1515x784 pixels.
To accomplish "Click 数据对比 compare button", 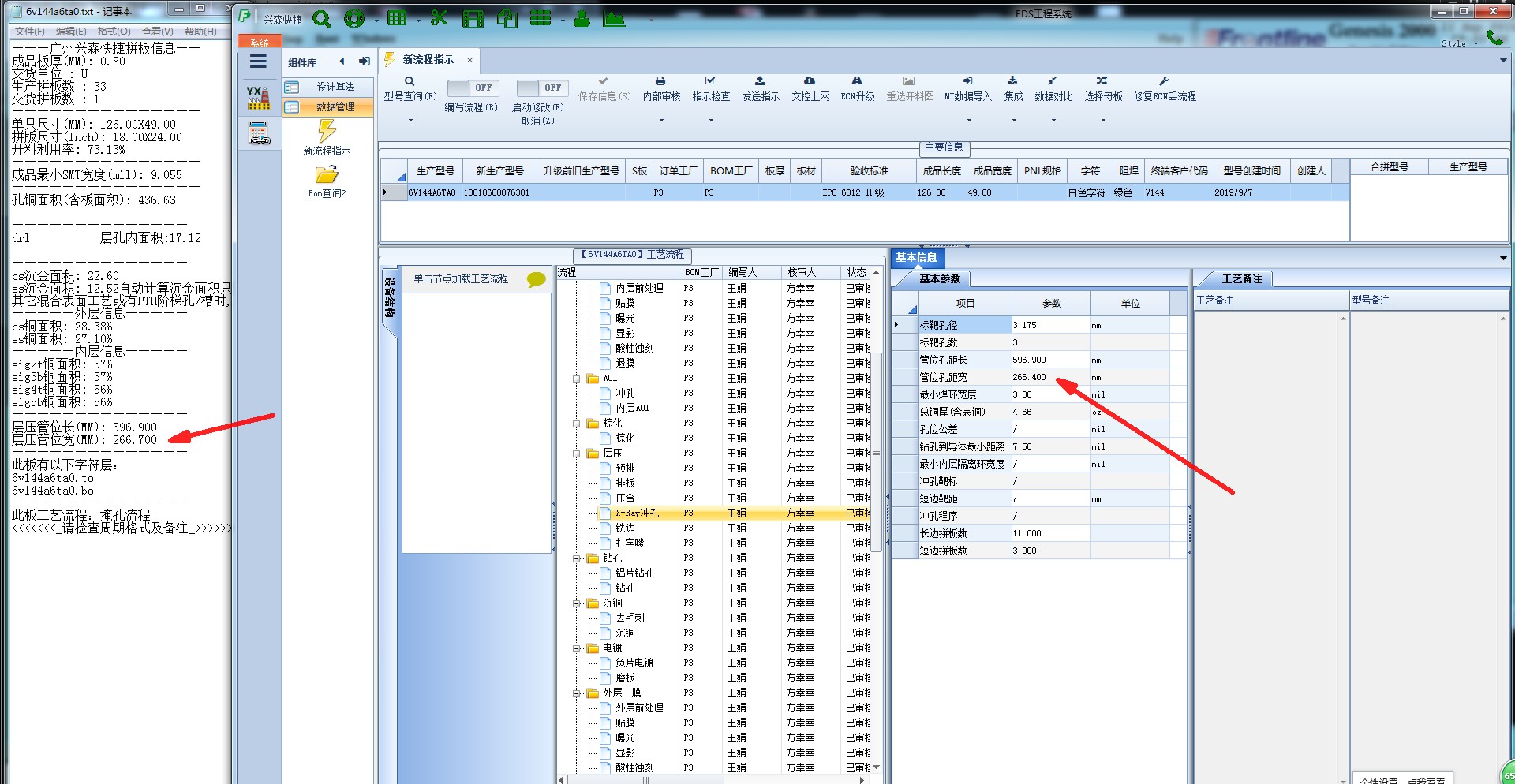I will coord(1053,89).
